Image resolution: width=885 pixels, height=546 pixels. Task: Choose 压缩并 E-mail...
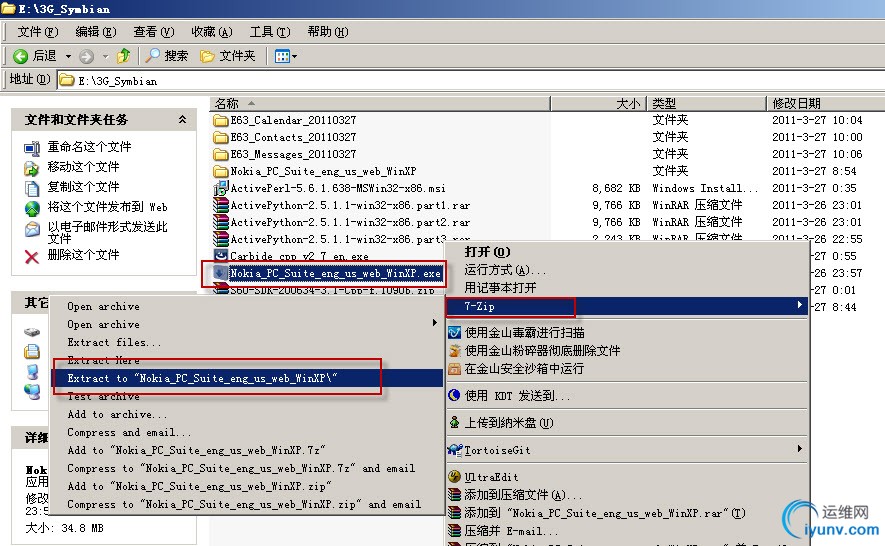pyautogui.click(x=627, y=531)
